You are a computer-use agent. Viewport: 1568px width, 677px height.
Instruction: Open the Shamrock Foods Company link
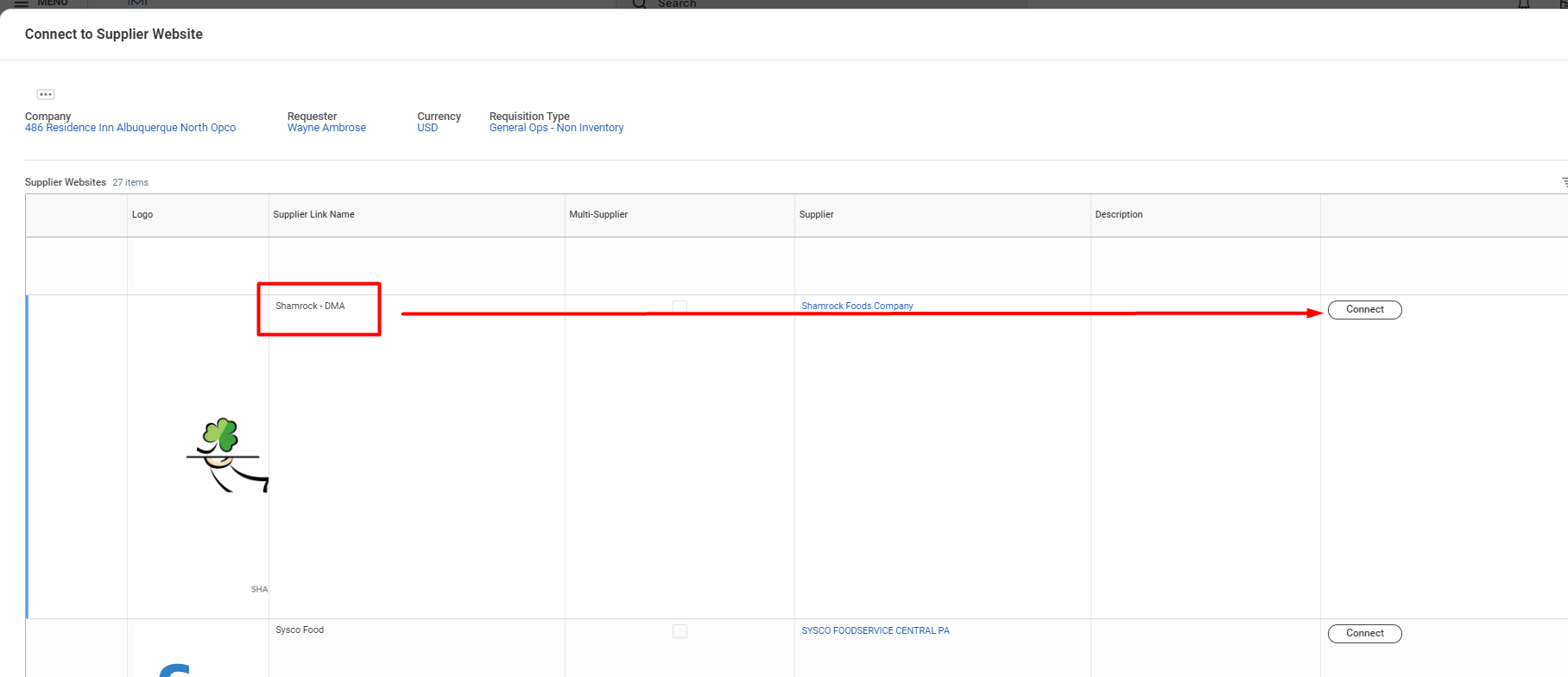857,306
